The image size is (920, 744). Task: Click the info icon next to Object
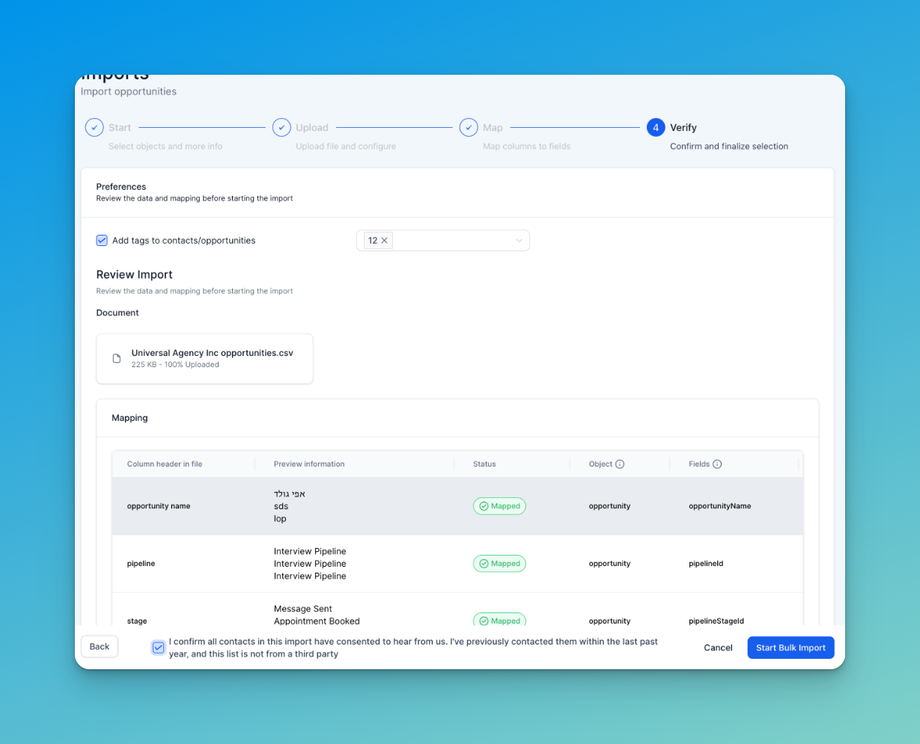(x=620, y=464)
